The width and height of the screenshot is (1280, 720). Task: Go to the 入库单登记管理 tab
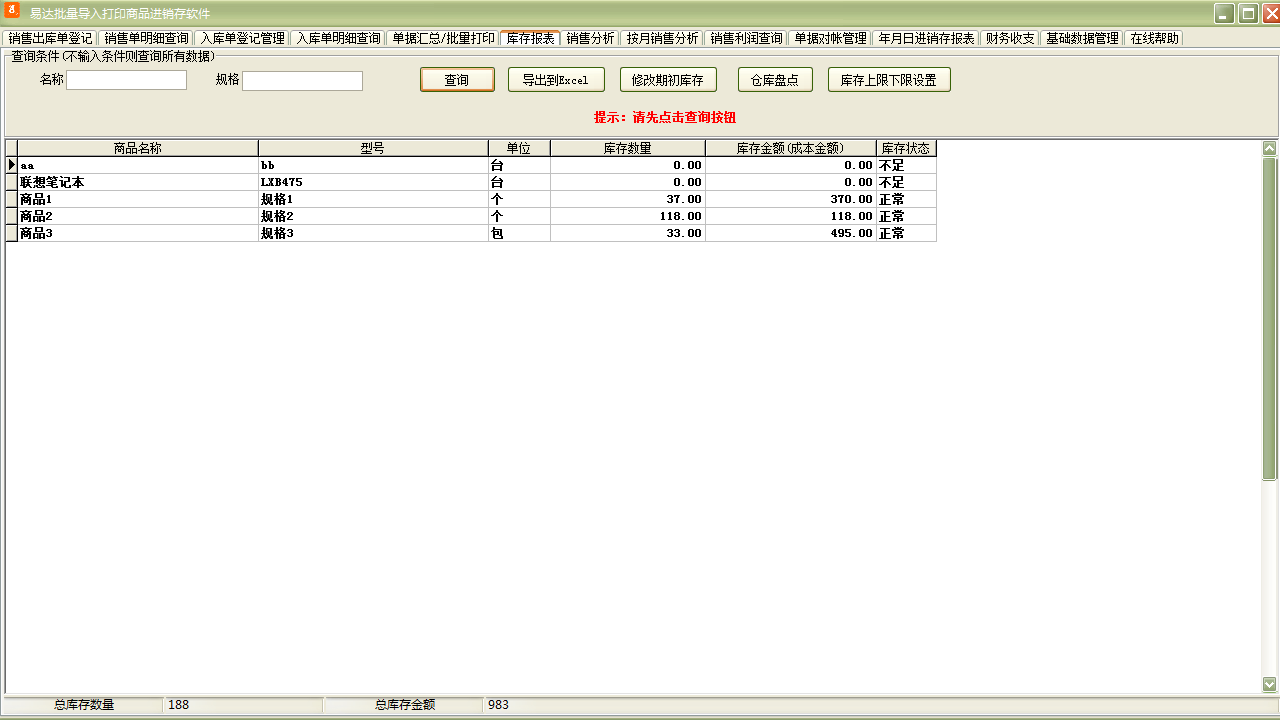242,39
